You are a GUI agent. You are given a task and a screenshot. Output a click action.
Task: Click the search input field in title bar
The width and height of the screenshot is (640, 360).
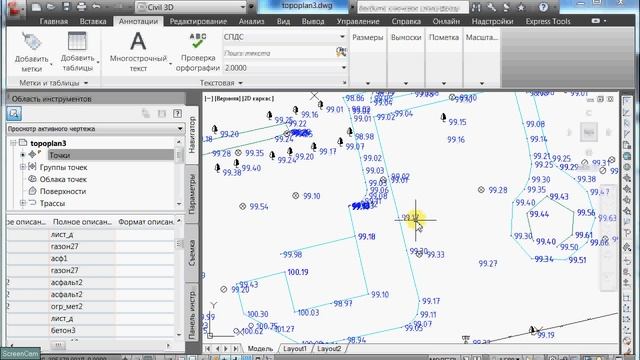tap(412, 7)
